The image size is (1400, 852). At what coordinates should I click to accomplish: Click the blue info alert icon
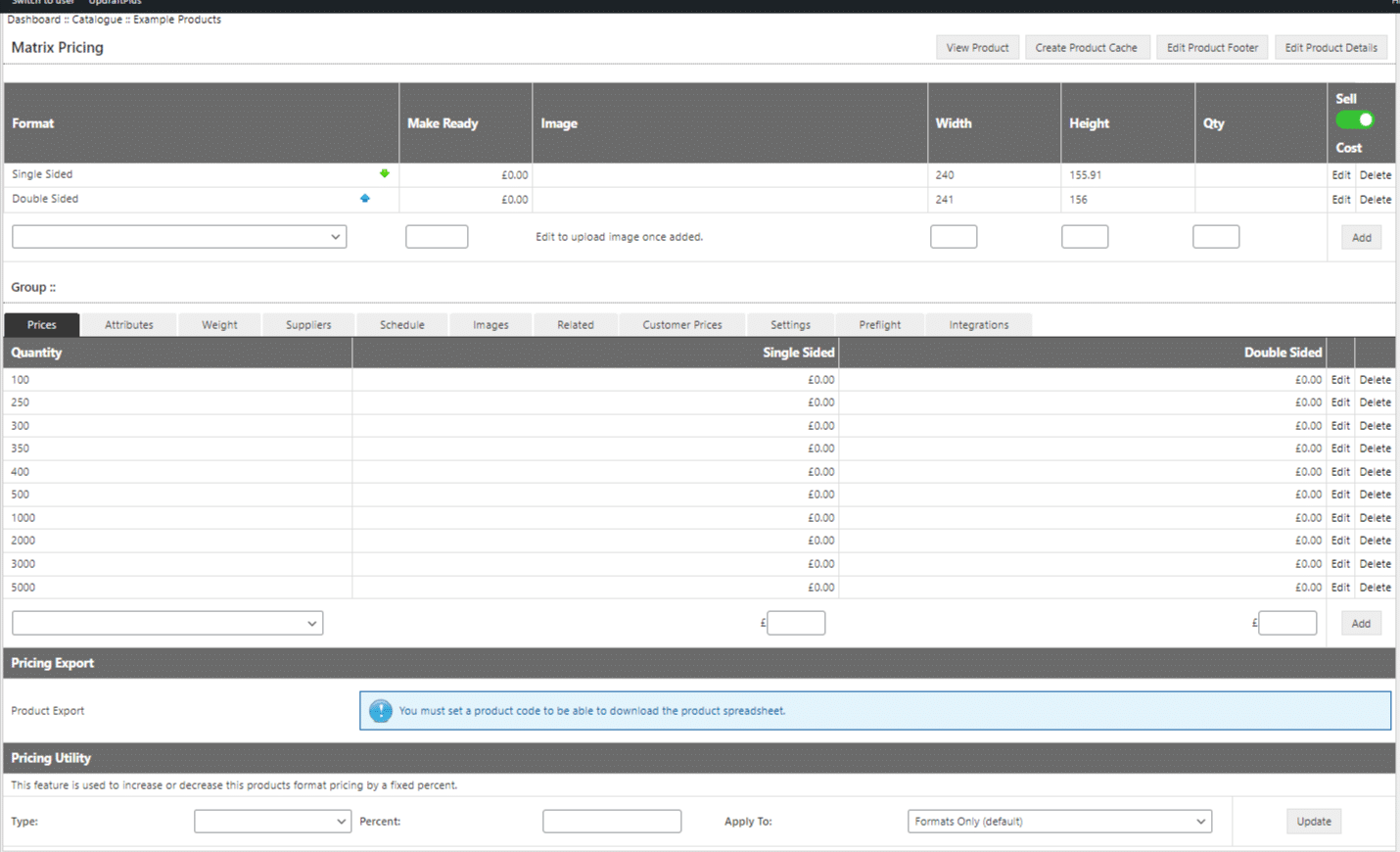coord(380,711)
